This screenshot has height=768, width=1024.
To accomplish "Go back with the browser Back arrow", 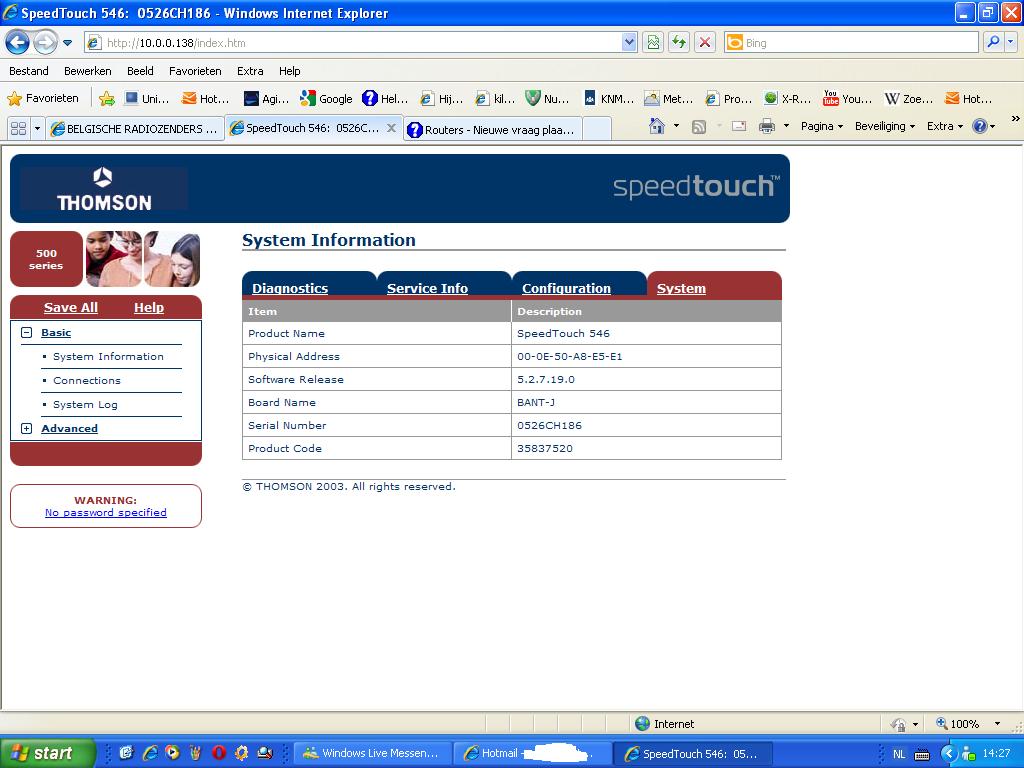I will 18,43.
